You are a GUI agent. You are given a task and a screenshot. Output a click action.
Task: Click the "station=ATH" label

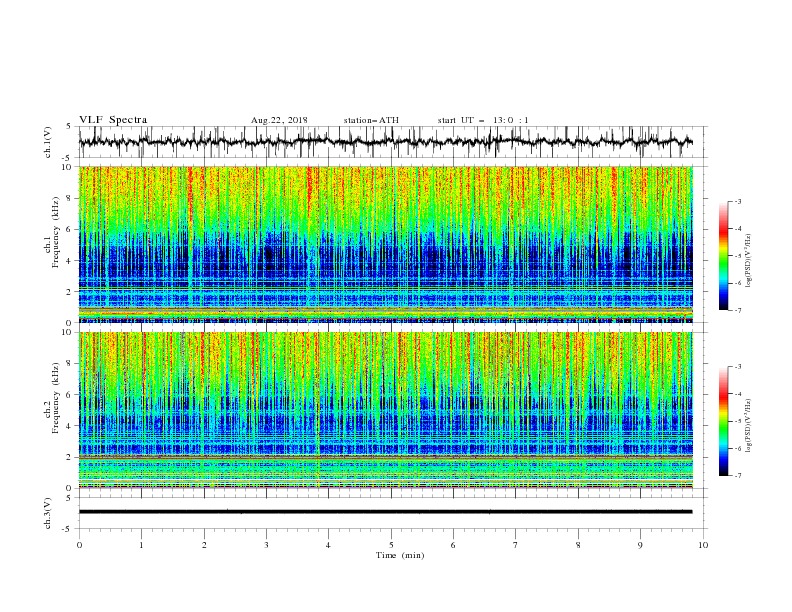tap(371, 120)
